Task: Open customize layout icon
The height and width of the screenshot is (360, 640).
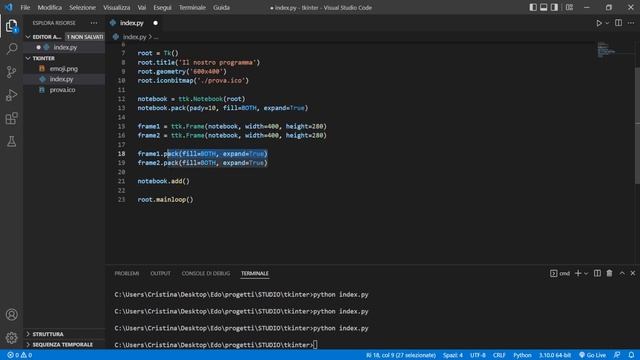Action: pyautogui.click(x=569, y=7)
